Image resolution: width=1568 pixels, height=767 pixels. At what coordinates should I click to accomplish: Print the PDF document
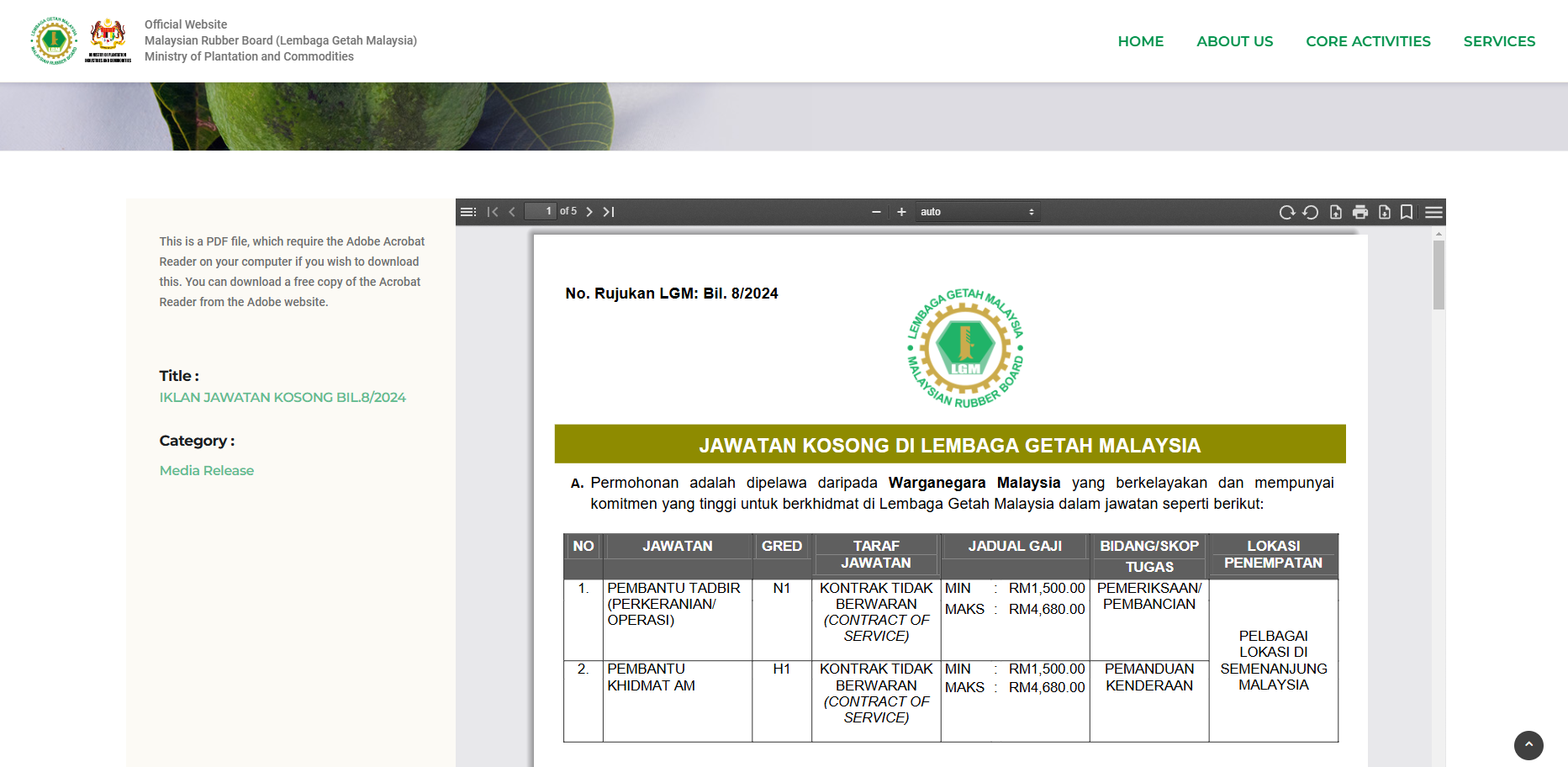coord(1360,212)
